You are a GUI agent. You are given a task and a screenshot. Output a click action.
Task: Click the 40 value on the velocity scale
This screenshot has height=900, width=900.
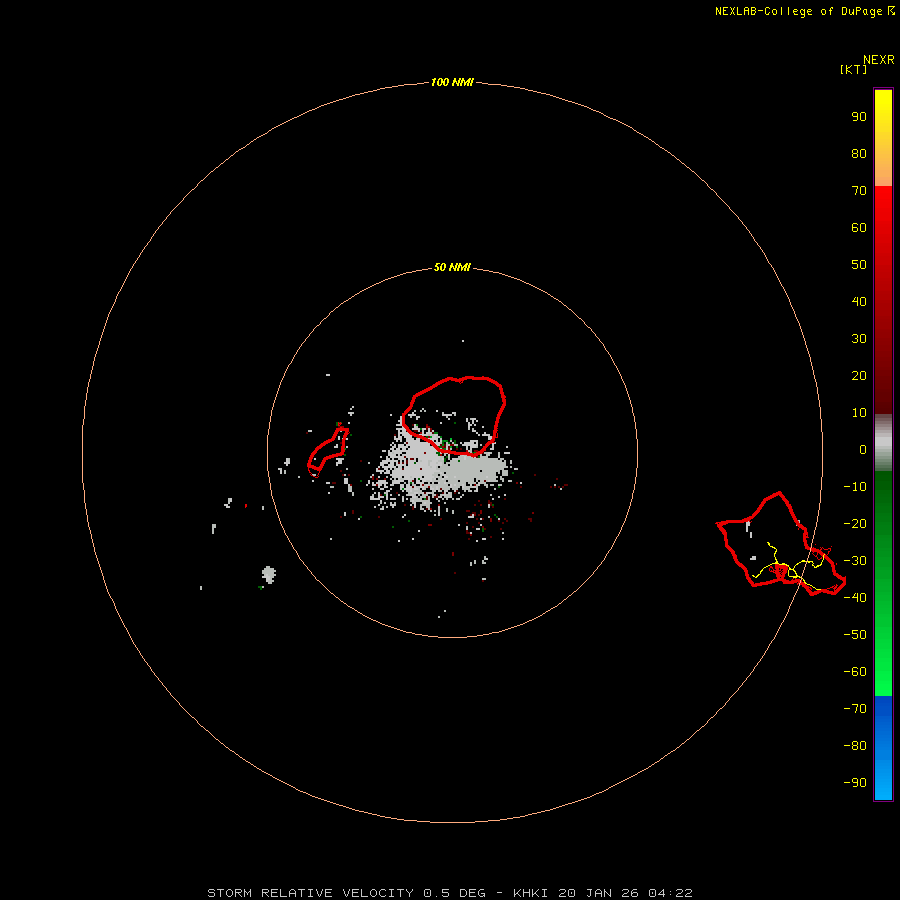(859, 301)
